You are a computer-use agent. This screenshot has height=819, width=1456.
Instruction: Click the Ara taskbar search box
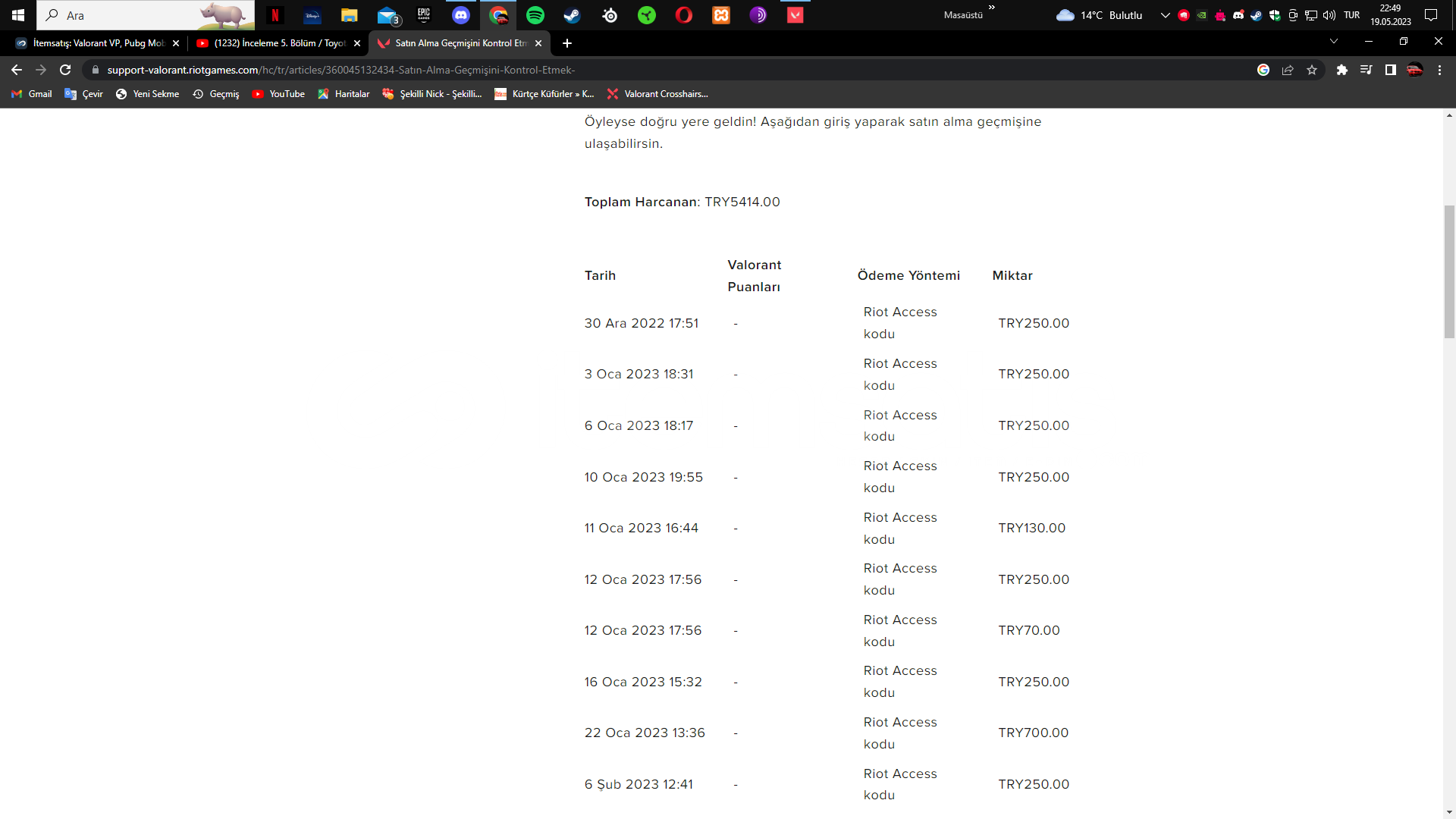pos(146,15)
